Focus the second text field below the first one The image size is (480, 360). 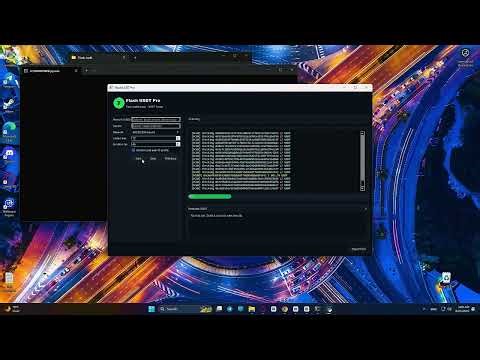point(156,126)
